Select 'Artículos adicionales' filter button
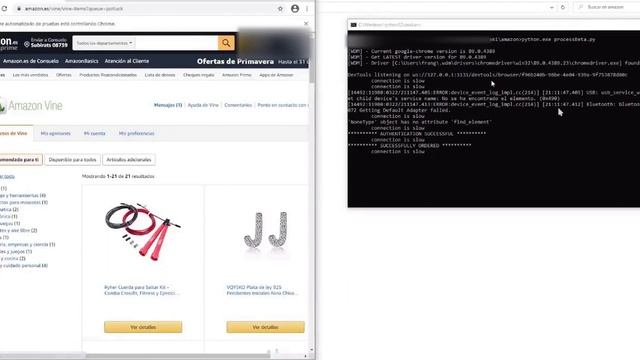Image resolution: width=640 pixels, height=360 pixels. tap(129, 160)
